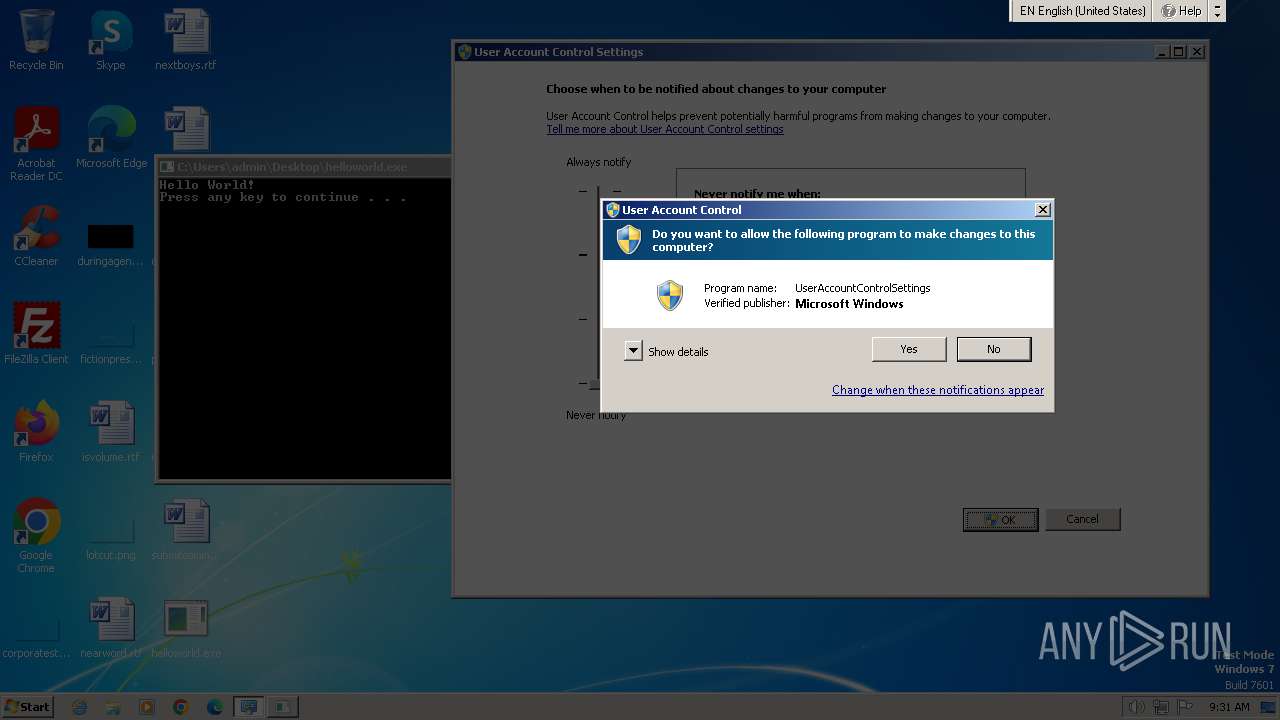Viewport: 1280px width, 720px height.
Task: Click the Always notify slider label
Action: [599, 162]
